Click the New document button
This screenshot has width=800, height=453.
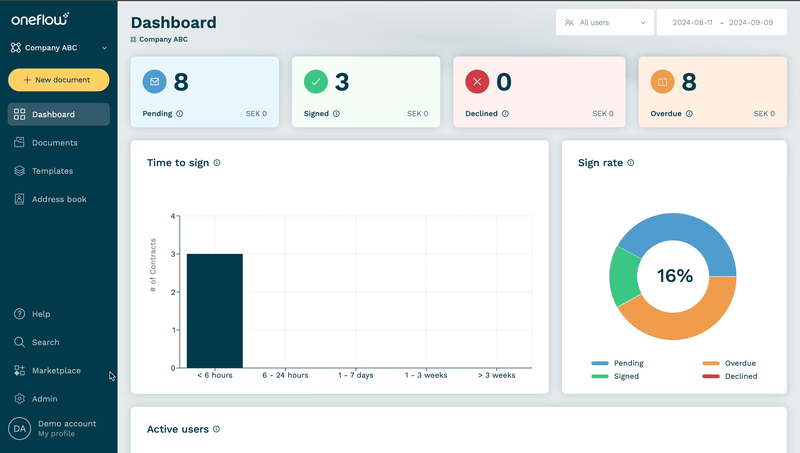[58, 80]
